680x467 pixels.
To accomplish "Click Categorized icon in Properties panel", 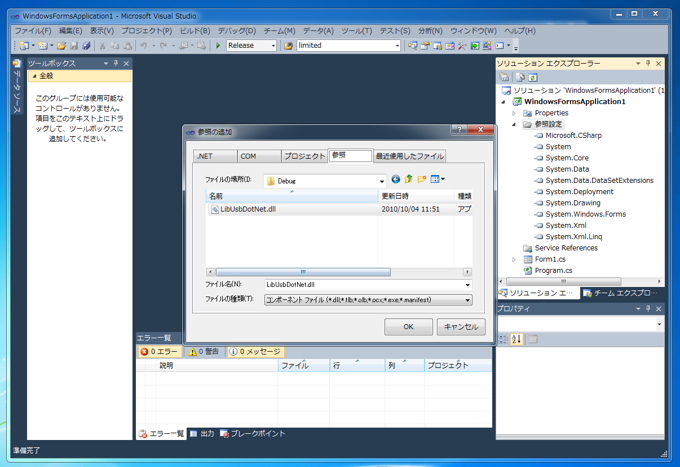I will [x=503, y=339].
